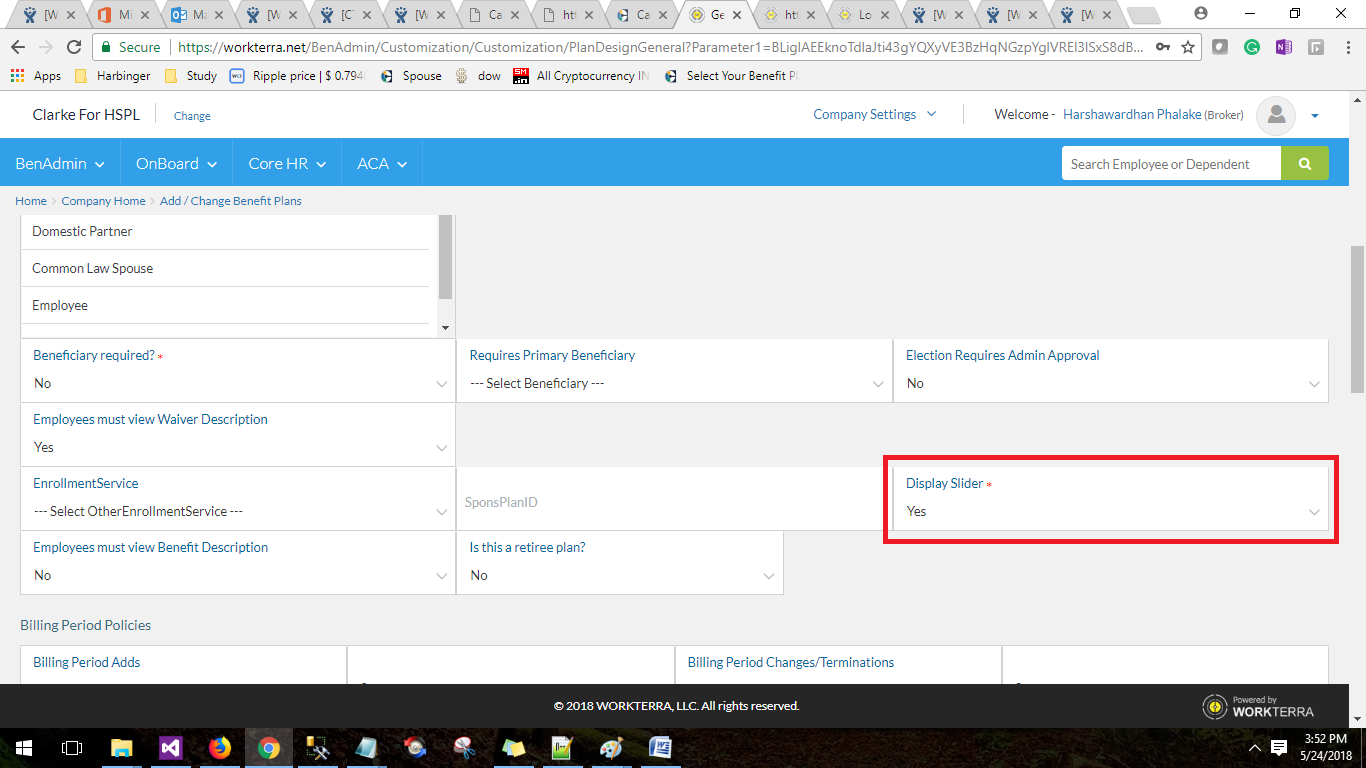Open Visual Studio from the taskbar
Image resolution: width=1366 pixels, height=768 pixels.
point(170,747)
